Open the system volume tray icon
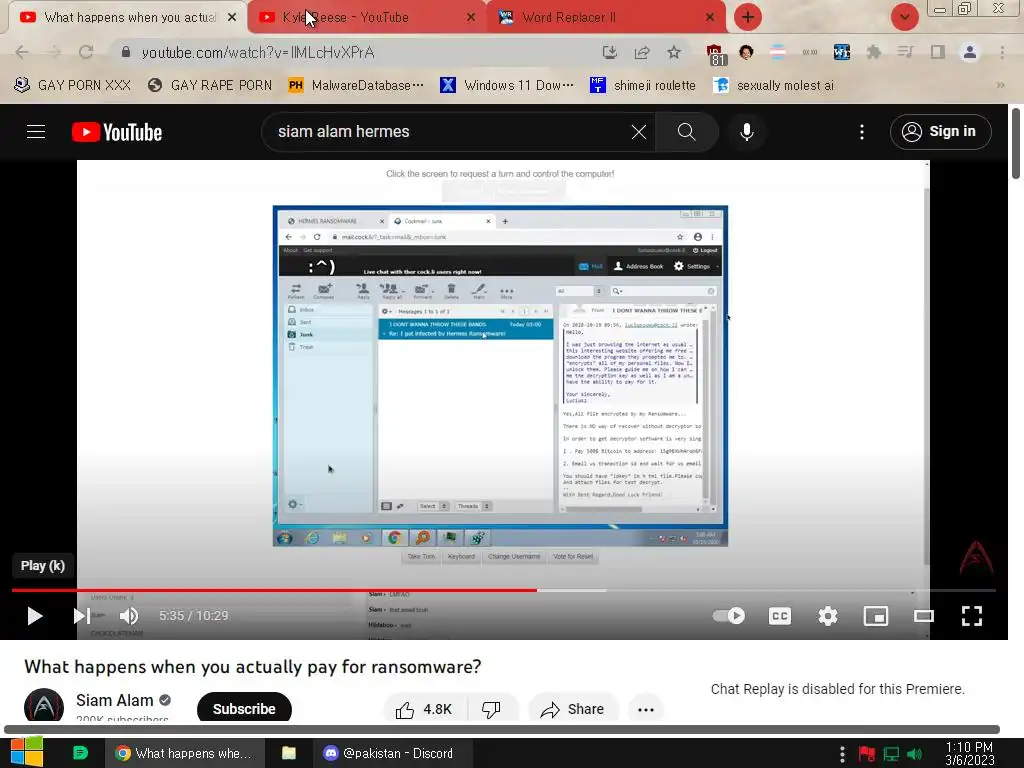Image resolution: width=1024 pixels, height=768 pixels. point(915,754)
